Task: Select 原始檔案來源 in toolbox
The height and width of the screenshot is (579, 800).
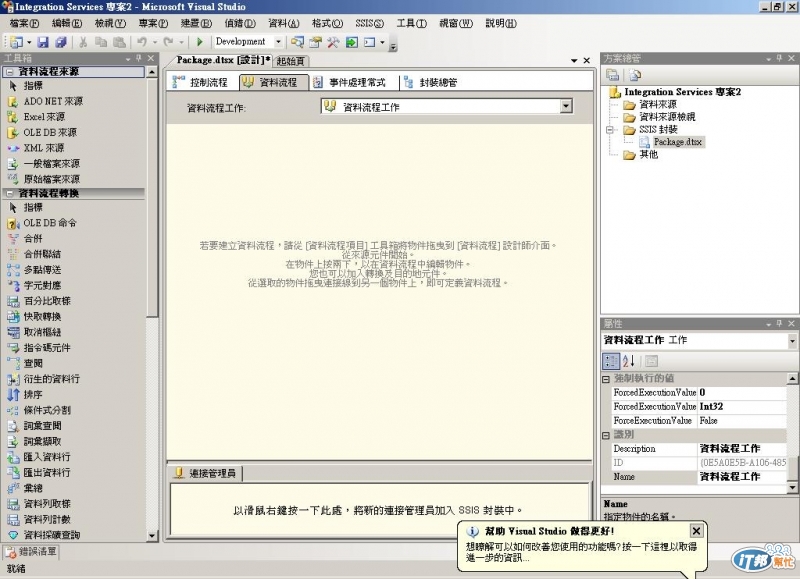Action: coord(44,179)
